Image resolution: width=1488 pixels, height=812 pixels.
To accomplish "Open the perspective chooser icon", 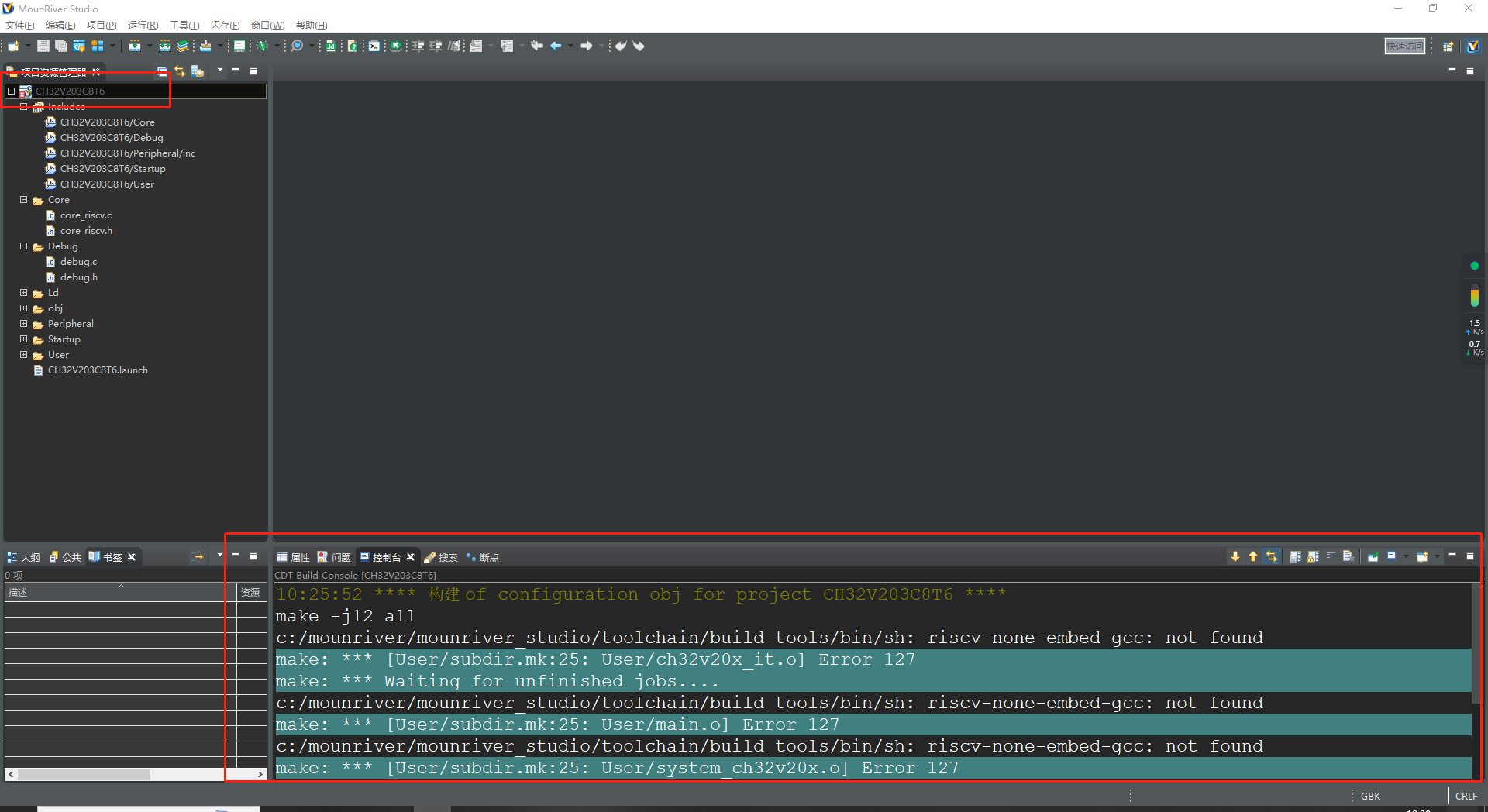I will [x=1448, y=46].
